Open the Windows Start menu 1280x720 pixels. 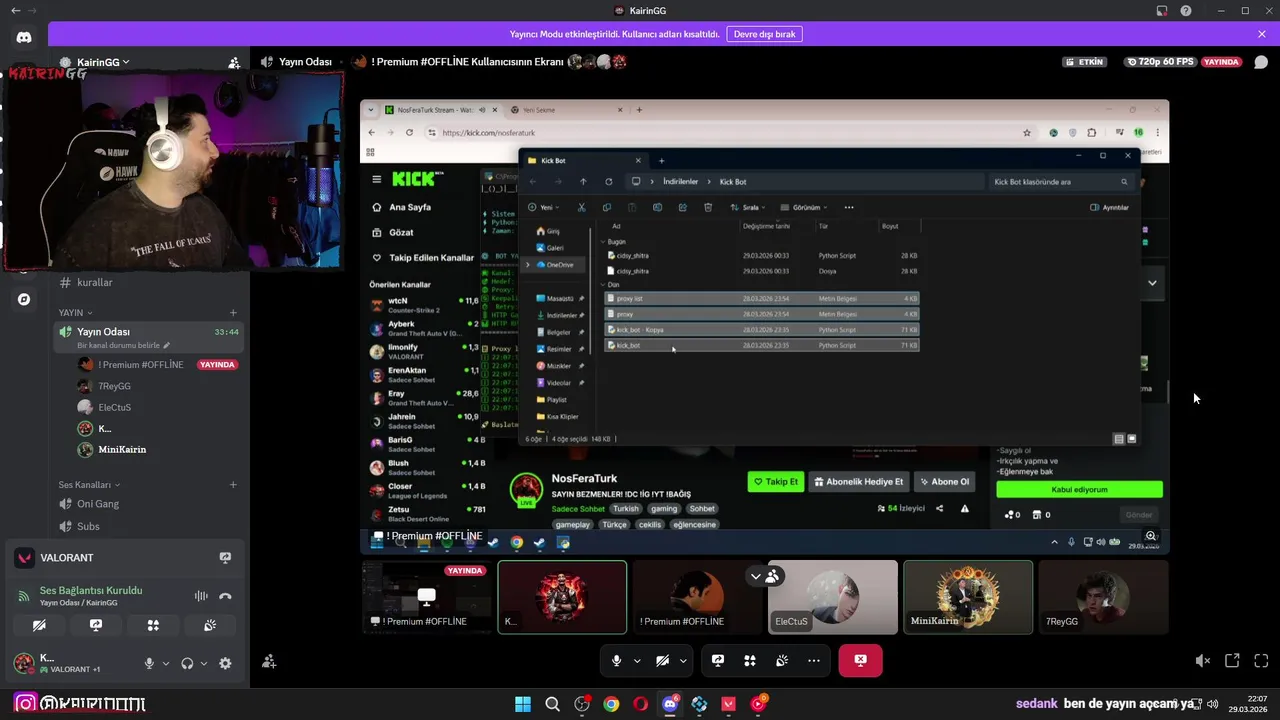click(523, 704)
